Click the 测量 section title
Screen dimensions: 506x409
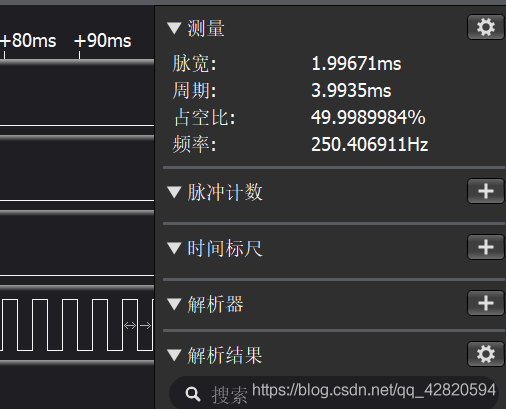[x=206, y=28]
